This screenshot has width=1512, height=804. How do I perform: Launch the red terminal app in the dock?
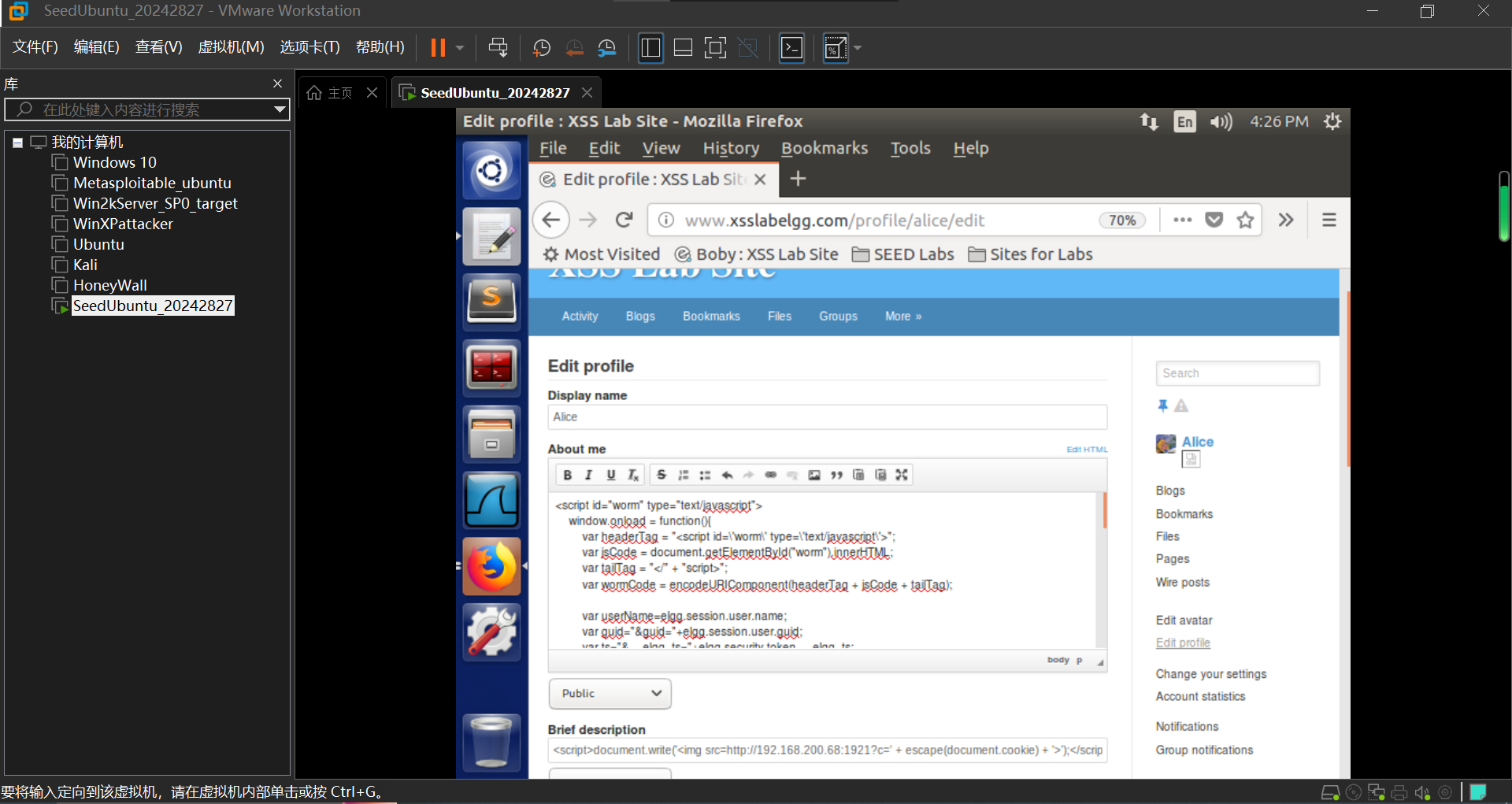[491, 367]
